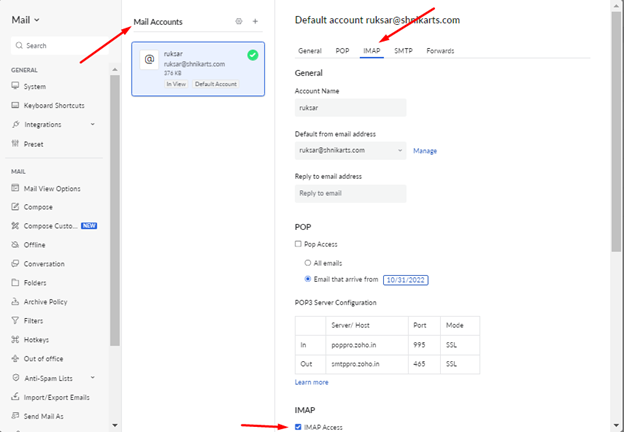624x432 pixels.
Task: Open Conversation settings icon
Action: point(15,263)
